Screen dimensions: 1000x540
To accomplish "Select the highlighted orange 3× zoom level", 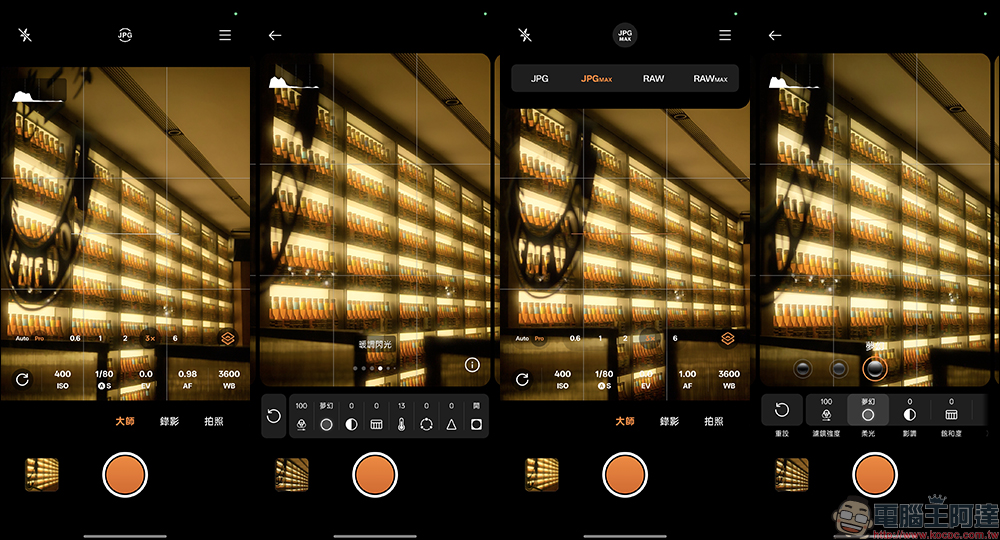I will (149, 338).
